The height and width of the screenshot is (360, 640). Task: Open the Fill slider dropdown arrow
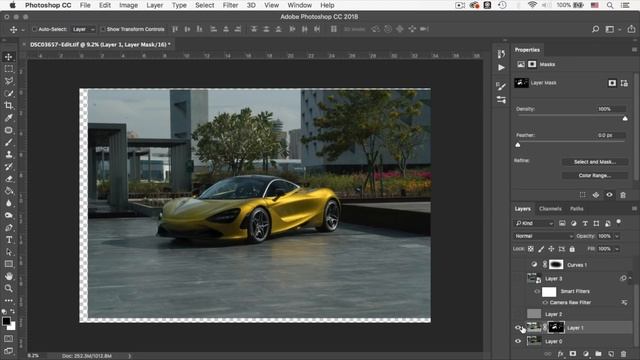pyautogui.click(x=617, y=249)
